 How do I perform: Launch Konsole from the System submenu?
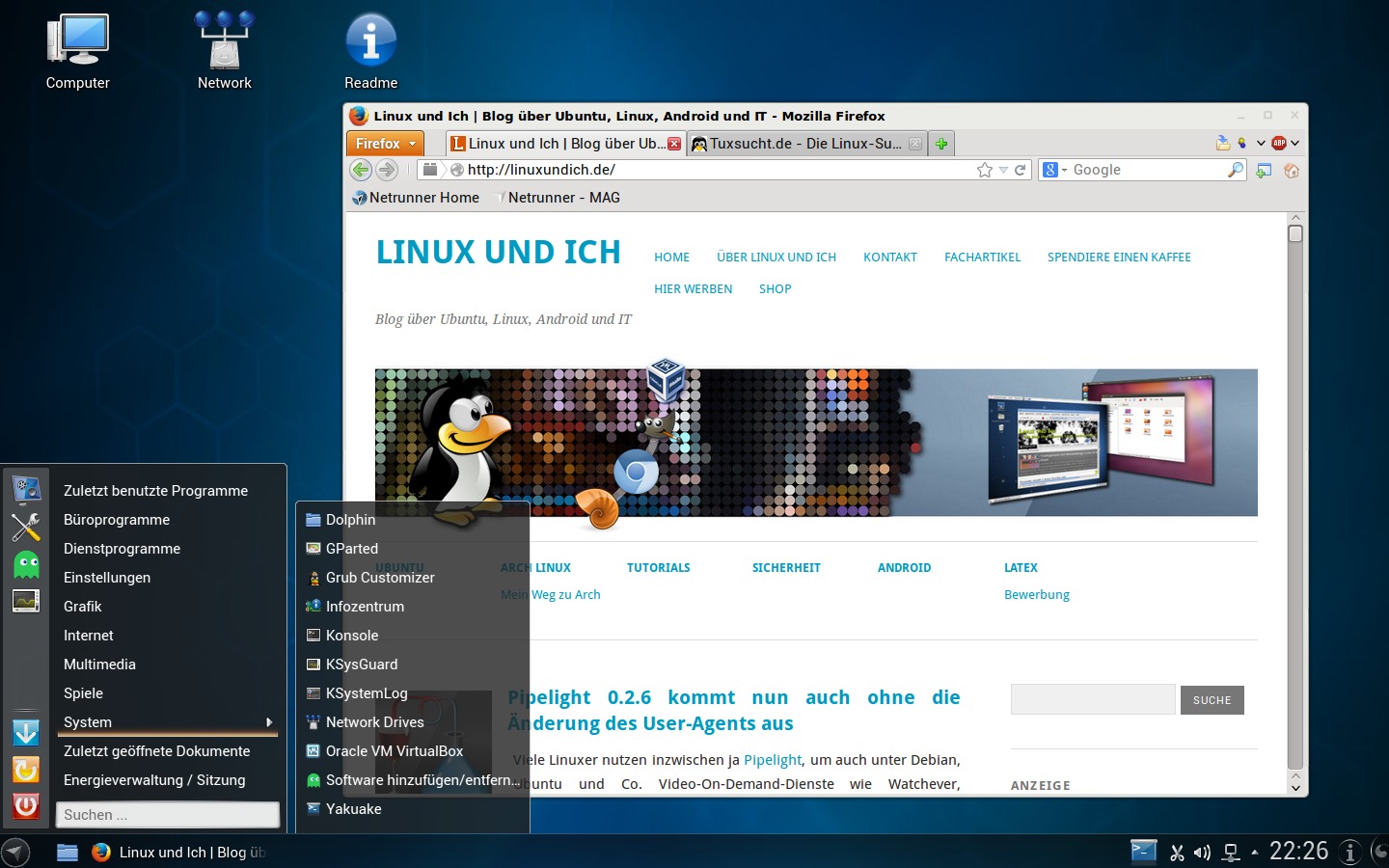click(352, 636)
